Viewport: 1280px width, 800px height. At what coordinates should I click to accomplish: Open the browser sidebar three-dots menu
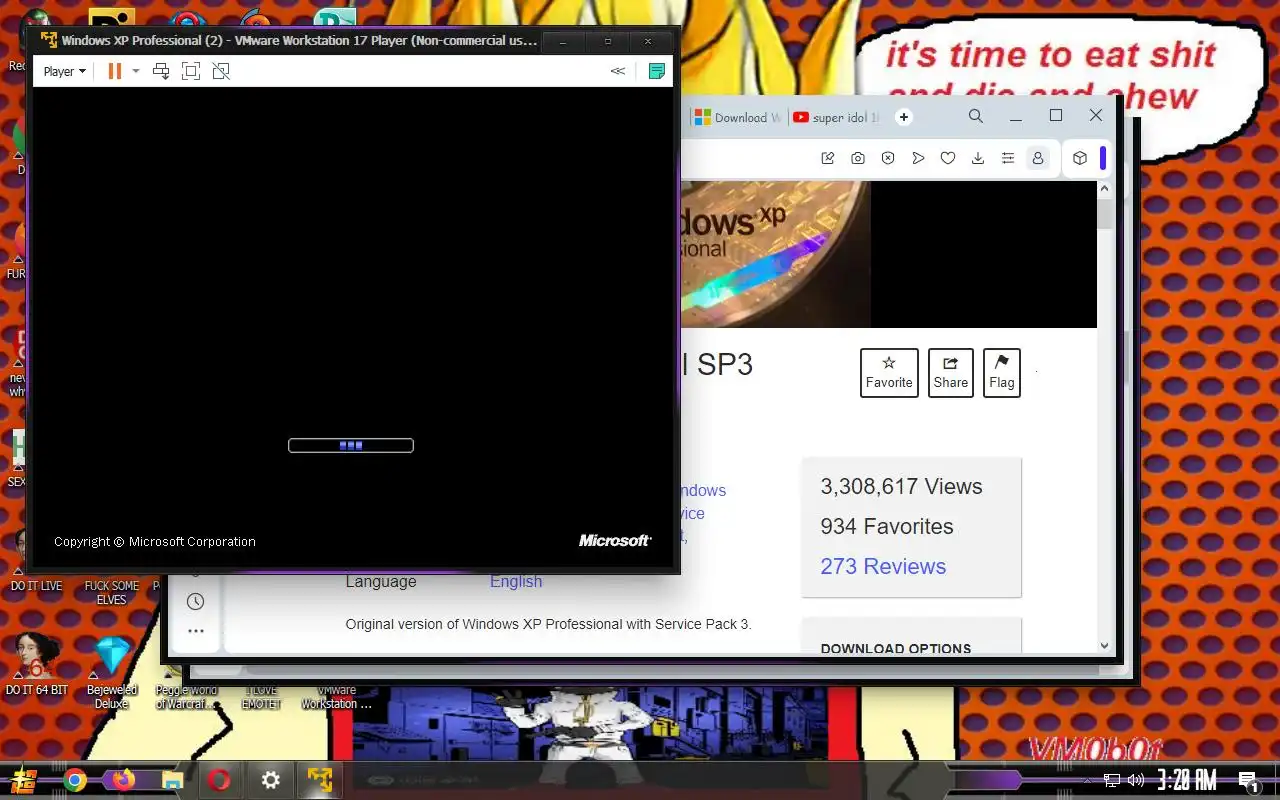196,631
